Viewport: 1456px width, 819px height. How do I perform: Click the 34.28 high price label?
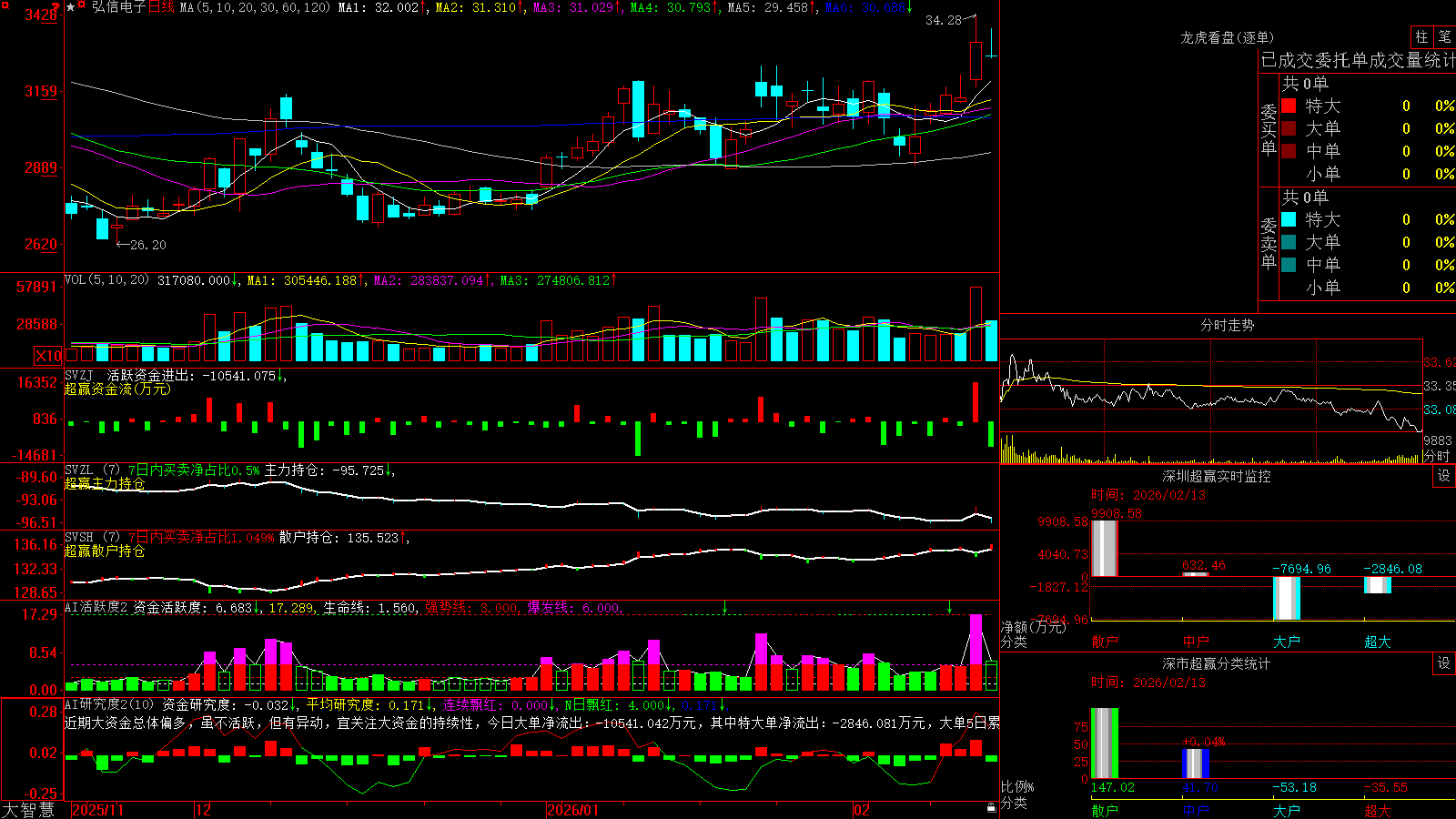[943, 20]
